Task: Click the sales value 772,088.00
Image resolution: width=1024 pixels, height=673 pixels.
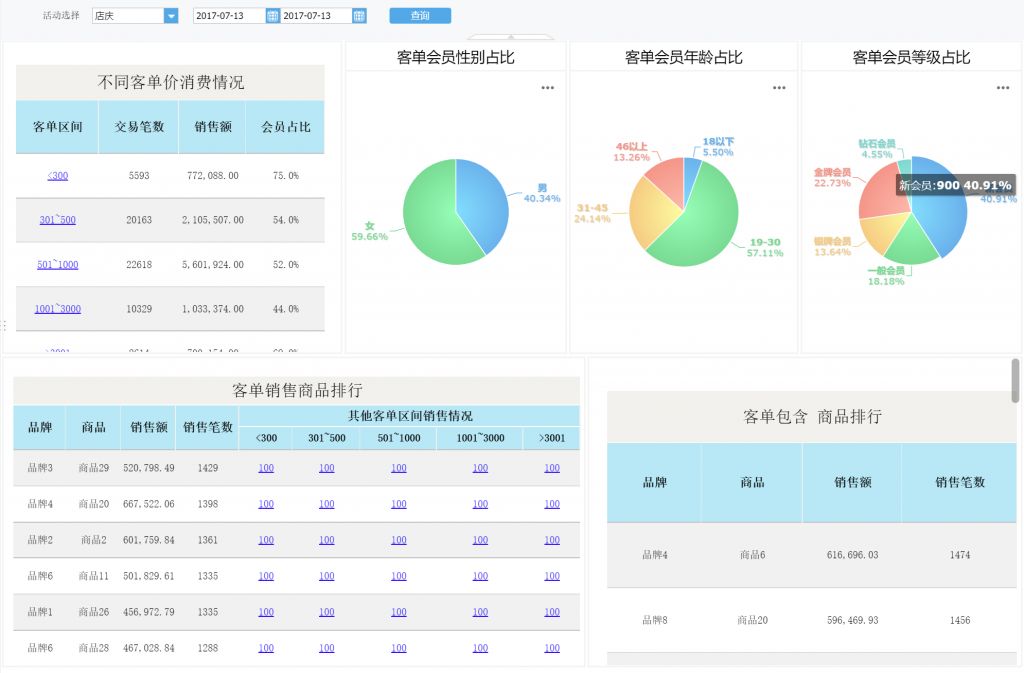Action: point(213,176)
